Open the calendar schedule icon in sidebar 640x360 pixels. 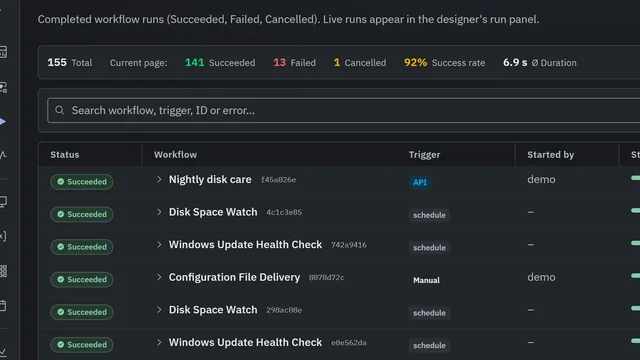click(x=3, y=306)
